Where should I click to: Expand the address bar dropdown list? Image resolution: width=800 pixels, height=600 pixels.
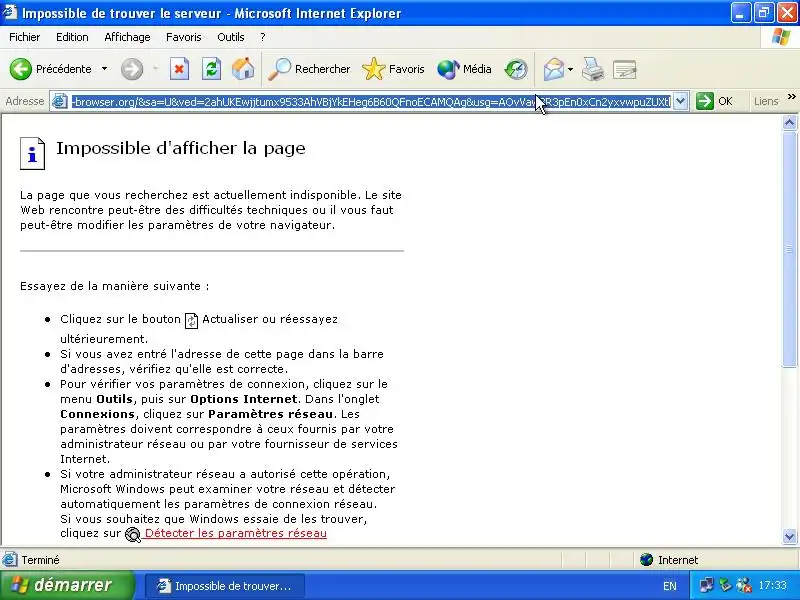(680, 102)
